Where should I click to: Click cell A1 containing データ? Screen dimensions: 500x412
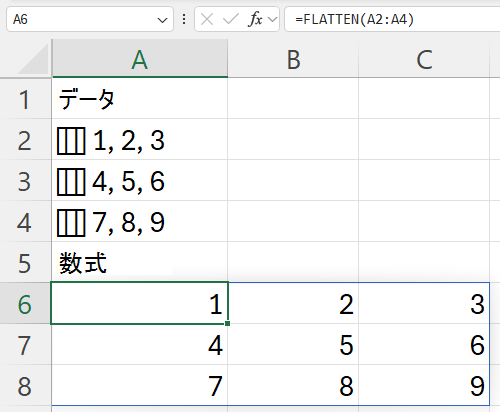[140, 99]
